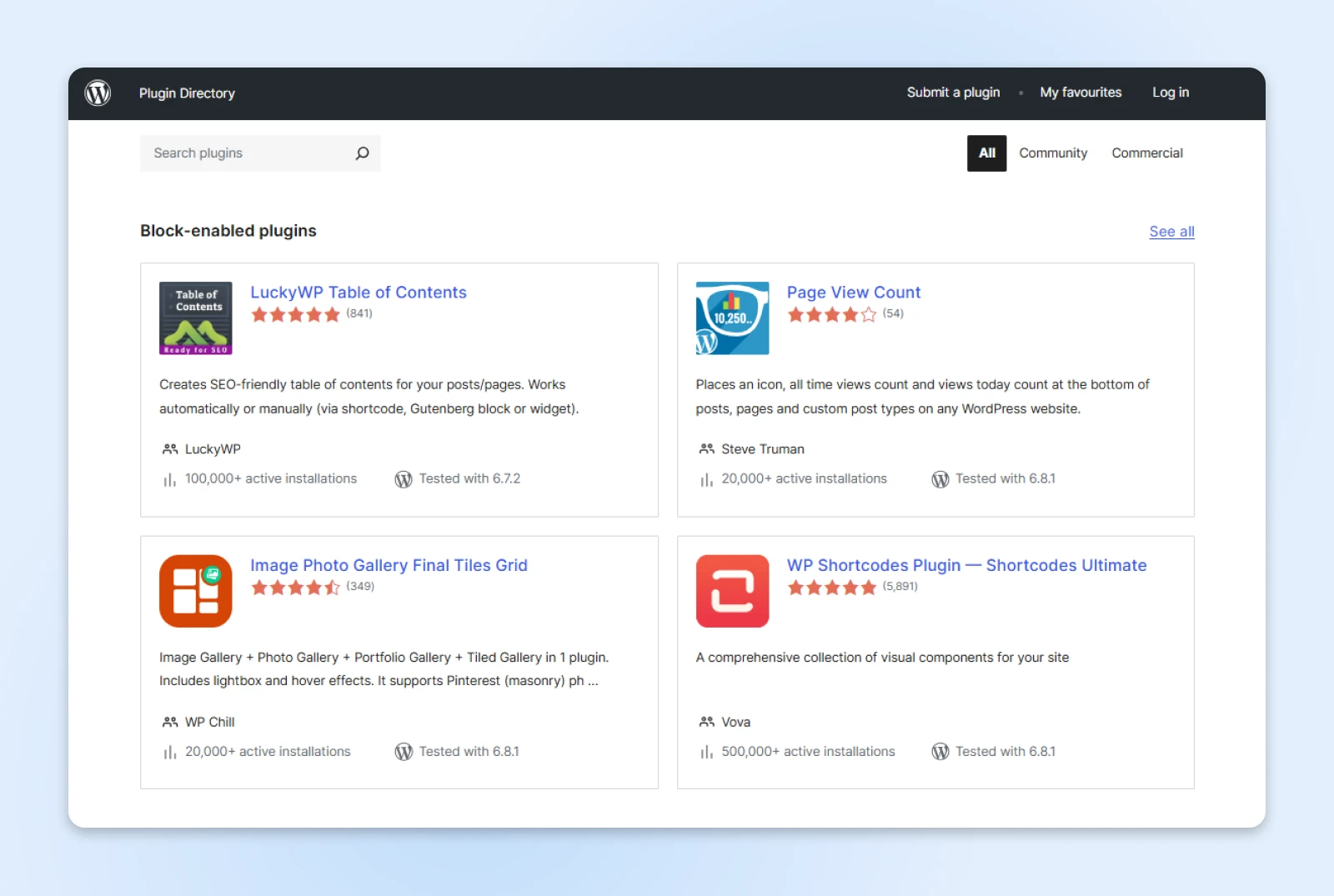Select the All filter tab
This screenshot has width=1334, height=896.
click(x=986, y=153)
